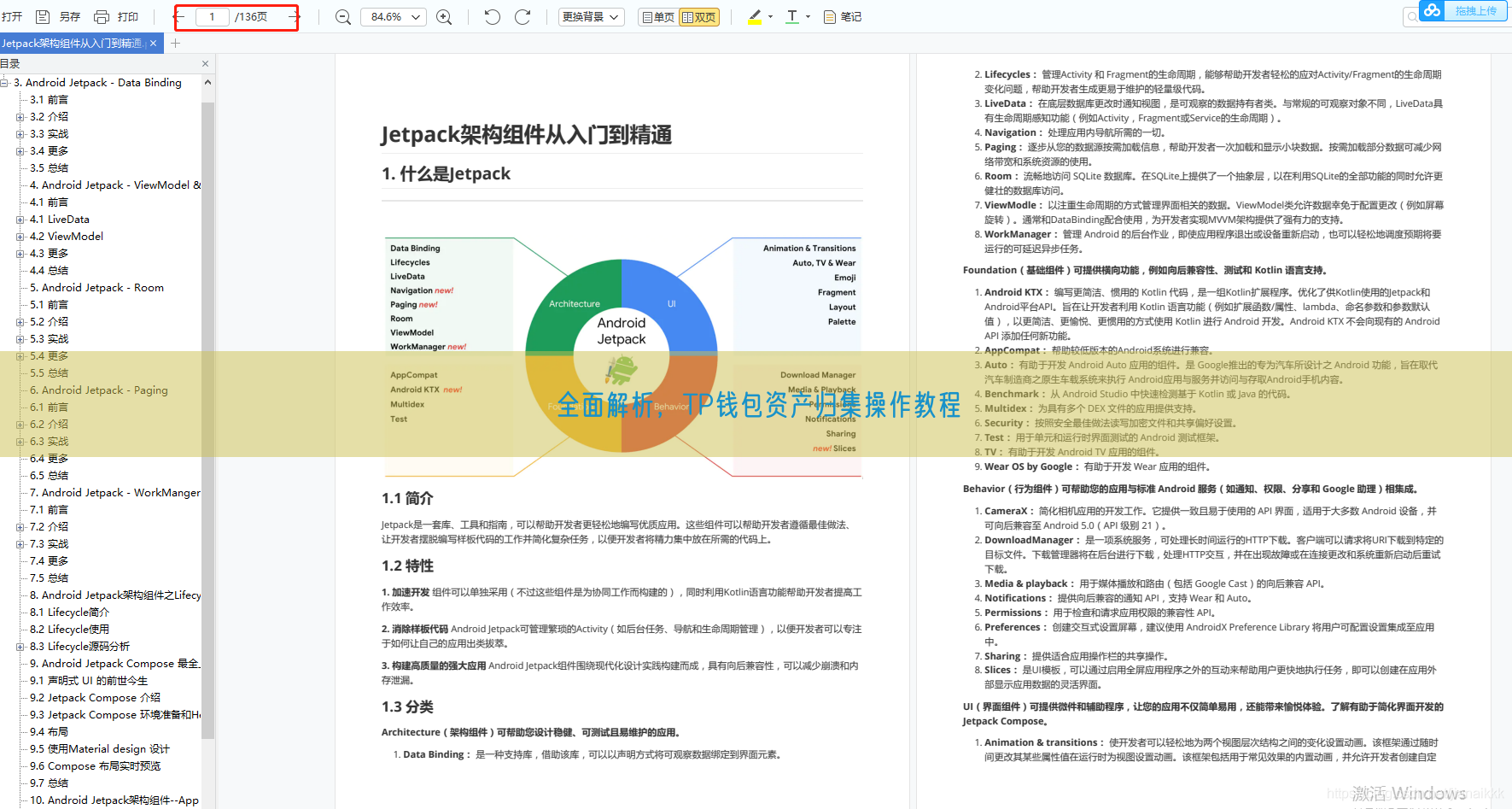Go to next page arrow
The height and width of the screenshot is (809, 1512).
click(x=293, y=16)
